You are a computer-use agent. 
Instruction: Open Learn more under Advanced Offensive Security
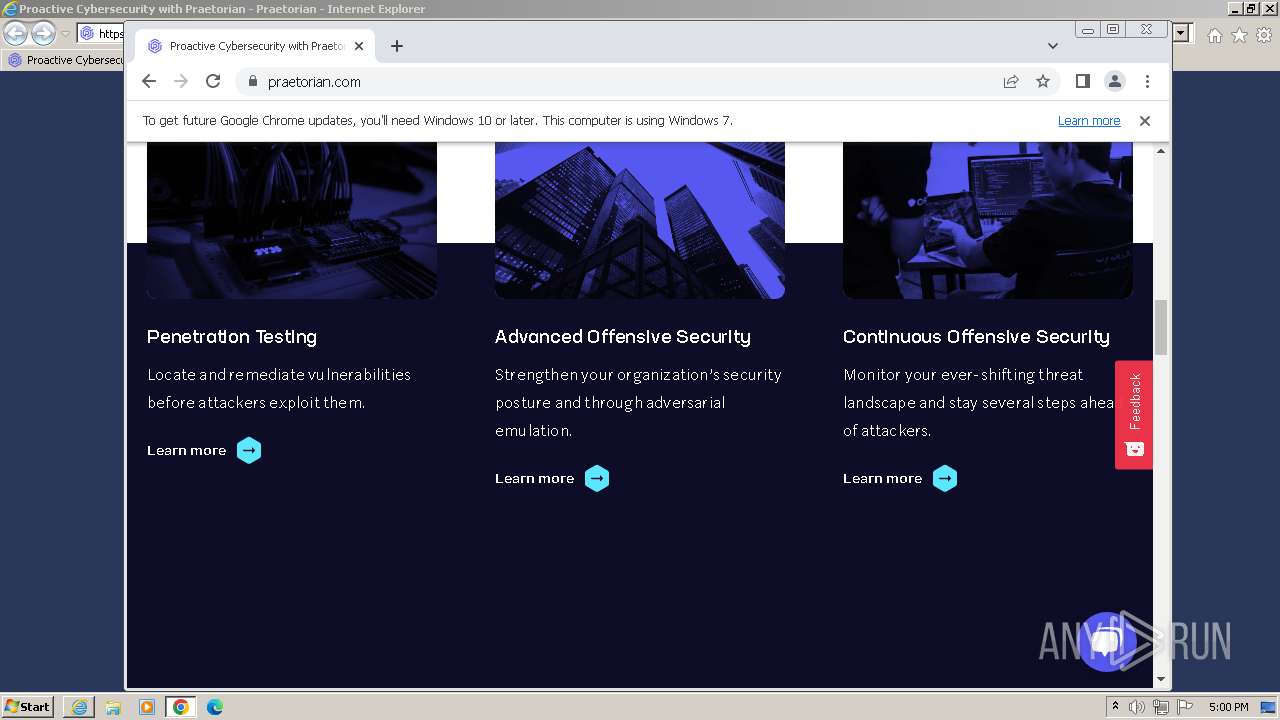[x=534, y=479]
